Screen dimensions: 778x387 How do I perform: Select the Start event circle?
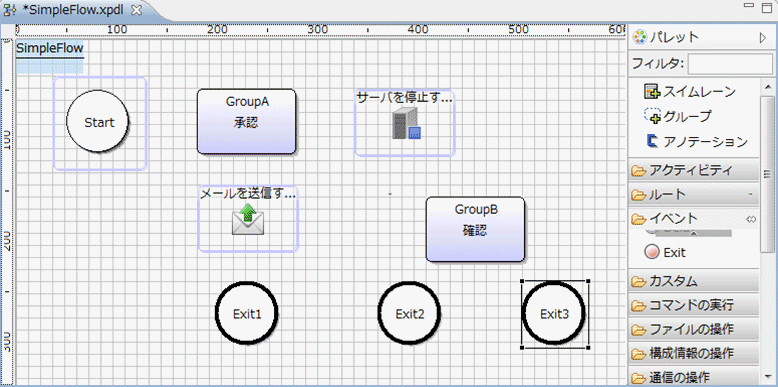click(98, 121)
